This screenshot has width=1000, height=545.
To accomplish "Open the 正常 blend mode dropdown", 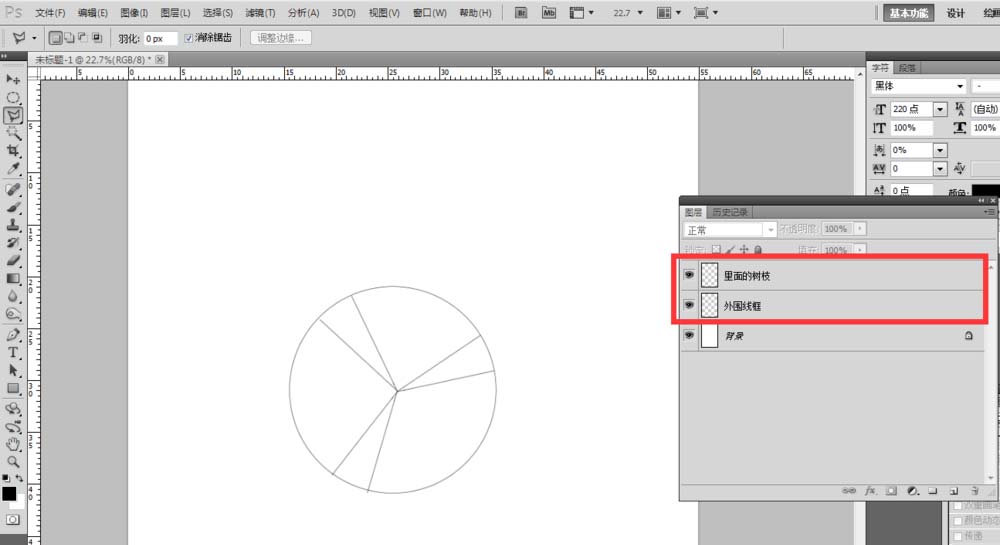I will click(x=730, y=230).
